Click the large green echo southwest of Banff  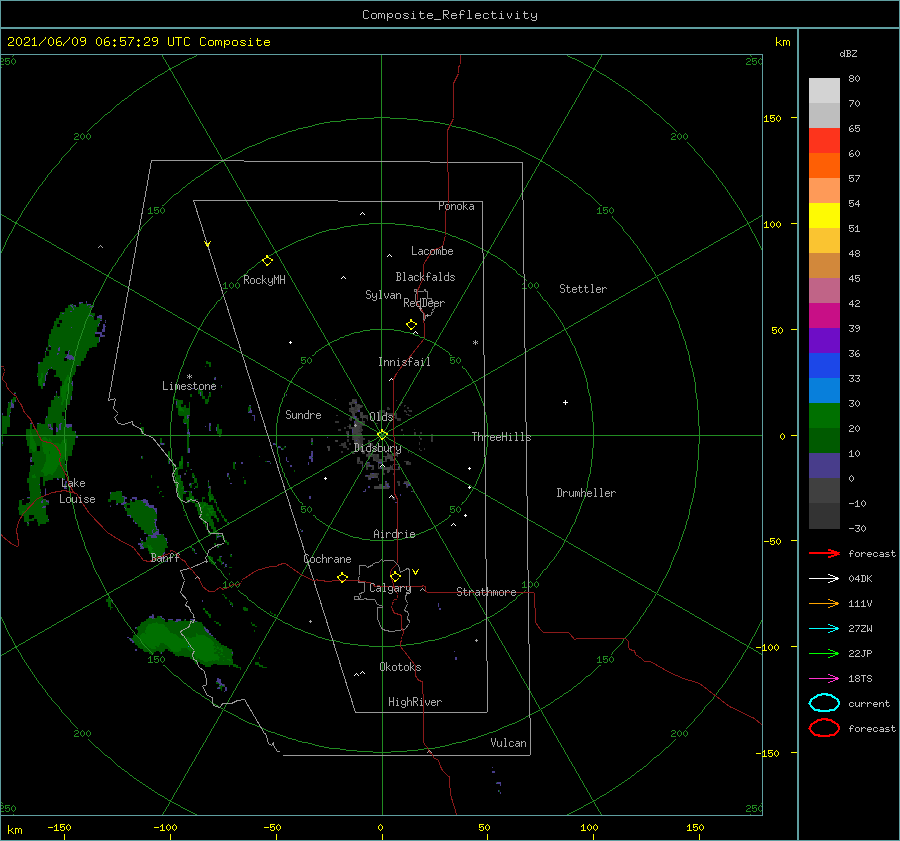183,640
